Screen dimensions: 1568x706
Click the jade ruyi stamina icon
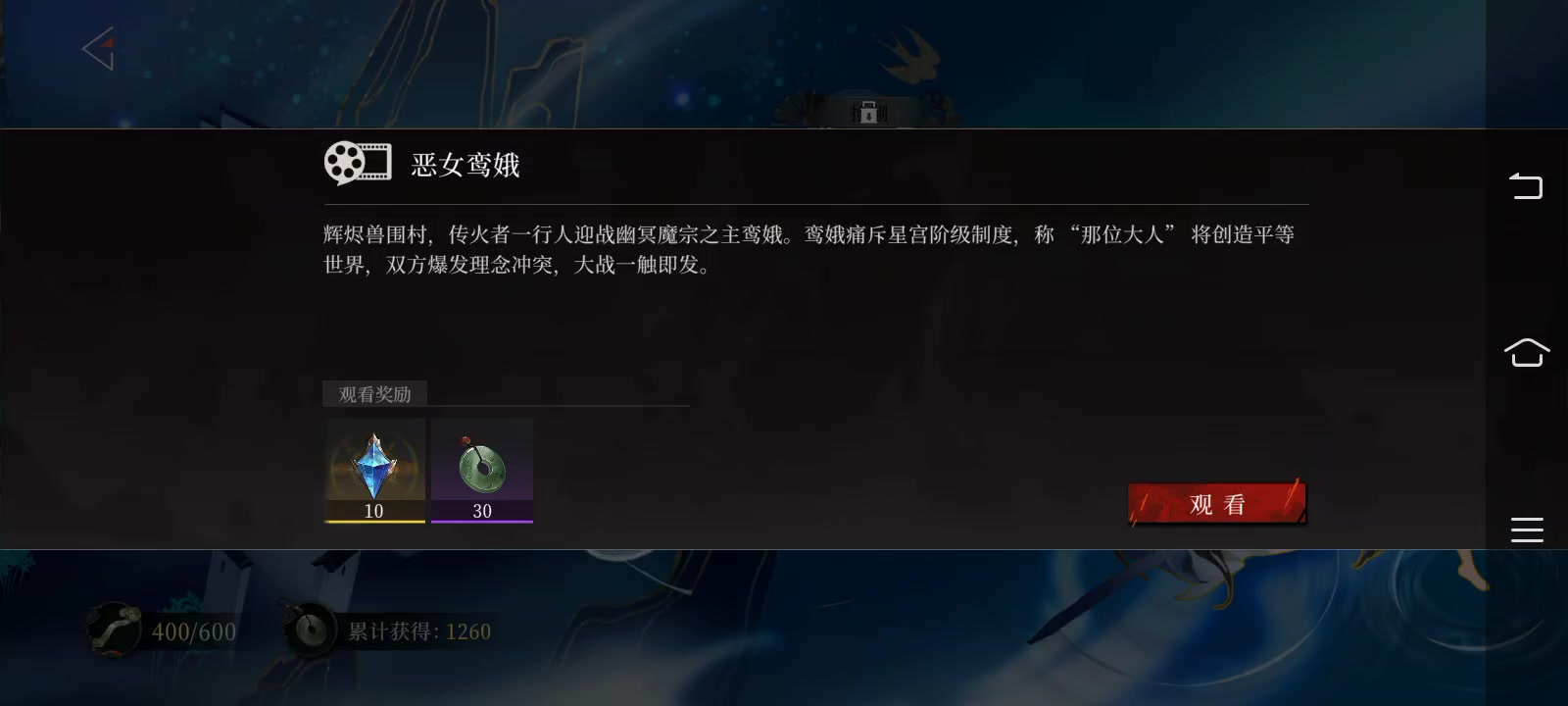tap(115, 629)
